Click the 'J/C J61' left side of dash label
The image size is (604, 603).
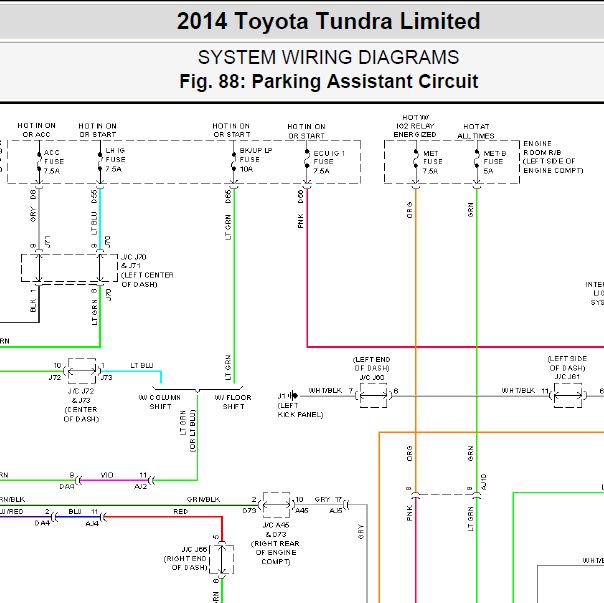567,368
